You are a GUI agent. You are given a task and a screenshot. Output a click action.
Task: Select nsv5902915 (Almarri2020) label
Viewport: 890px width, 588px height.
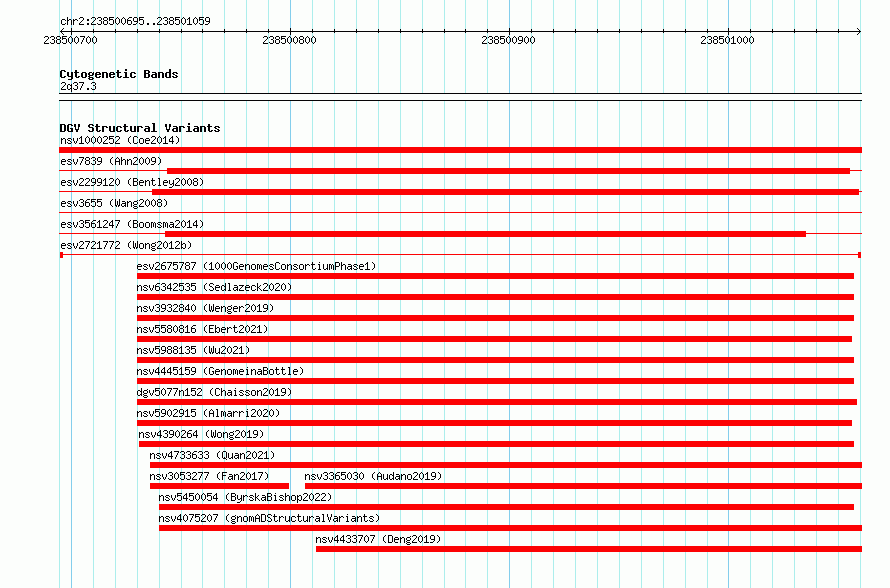[208, 413]
